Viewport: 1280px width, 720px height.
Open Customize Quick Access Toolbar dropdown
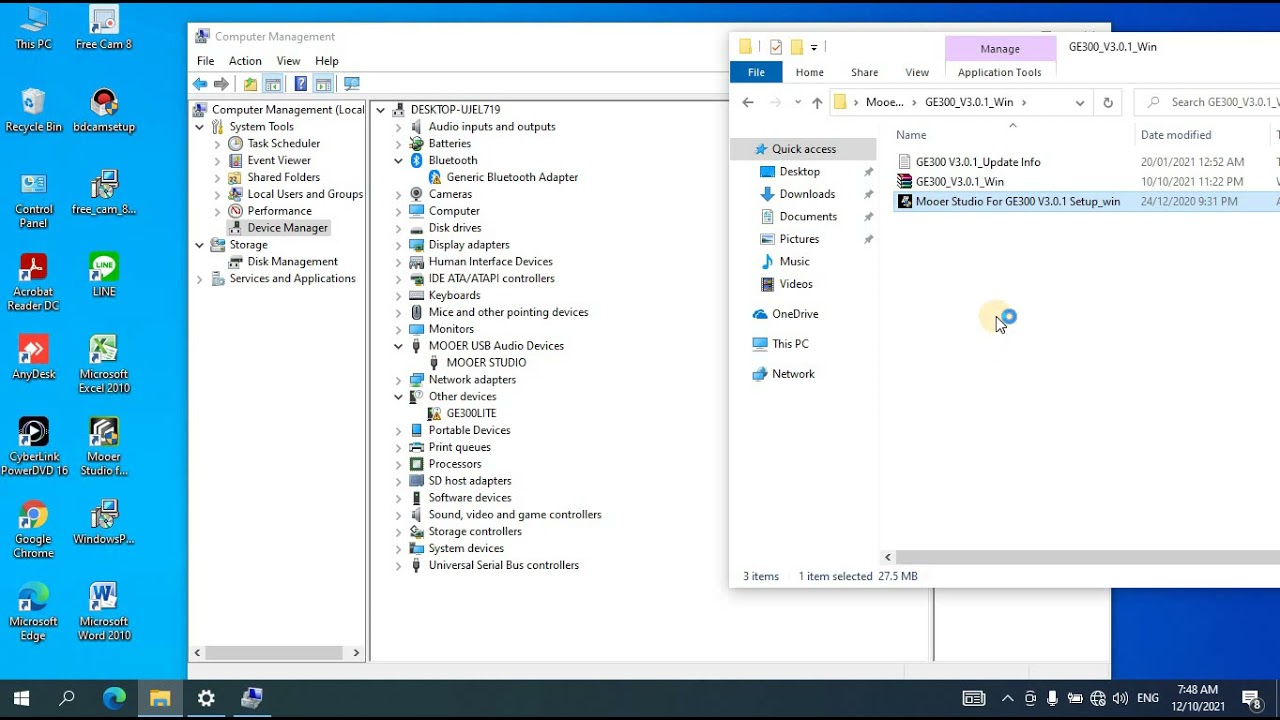tap(814, 47)
